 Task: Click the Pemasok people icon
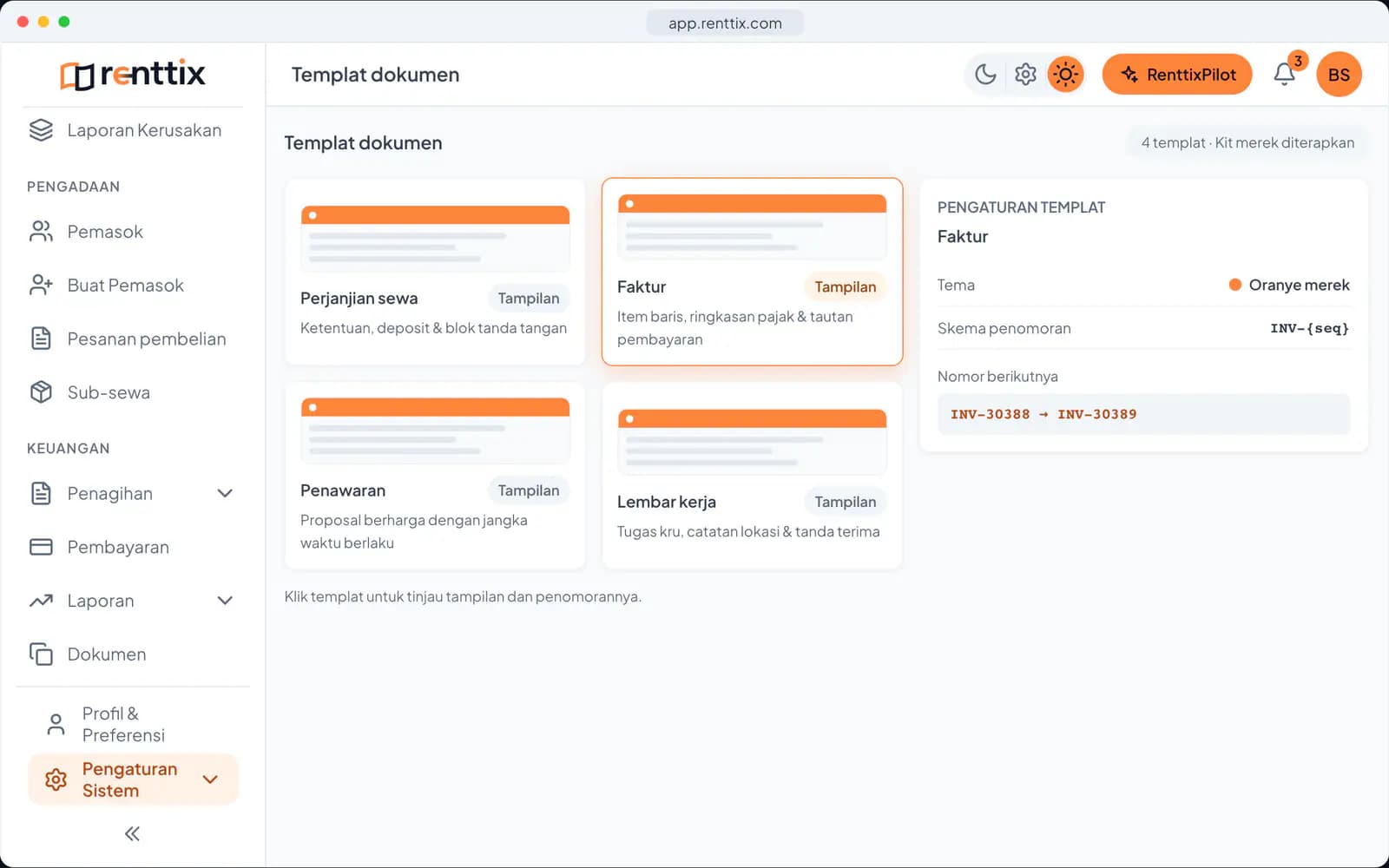(41, 232)
